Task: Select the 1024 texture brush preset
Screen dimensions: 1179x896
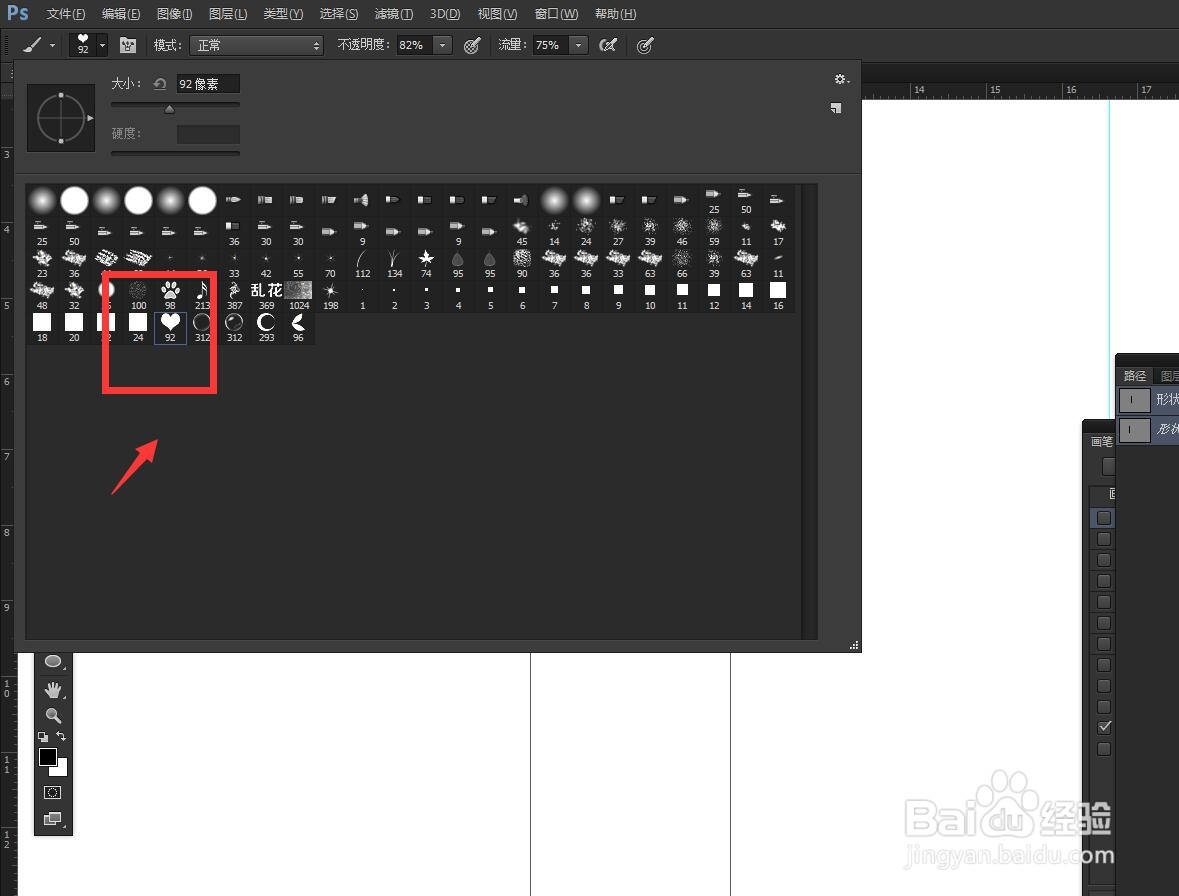Action: pyautogui.click(x=299, y=295)
